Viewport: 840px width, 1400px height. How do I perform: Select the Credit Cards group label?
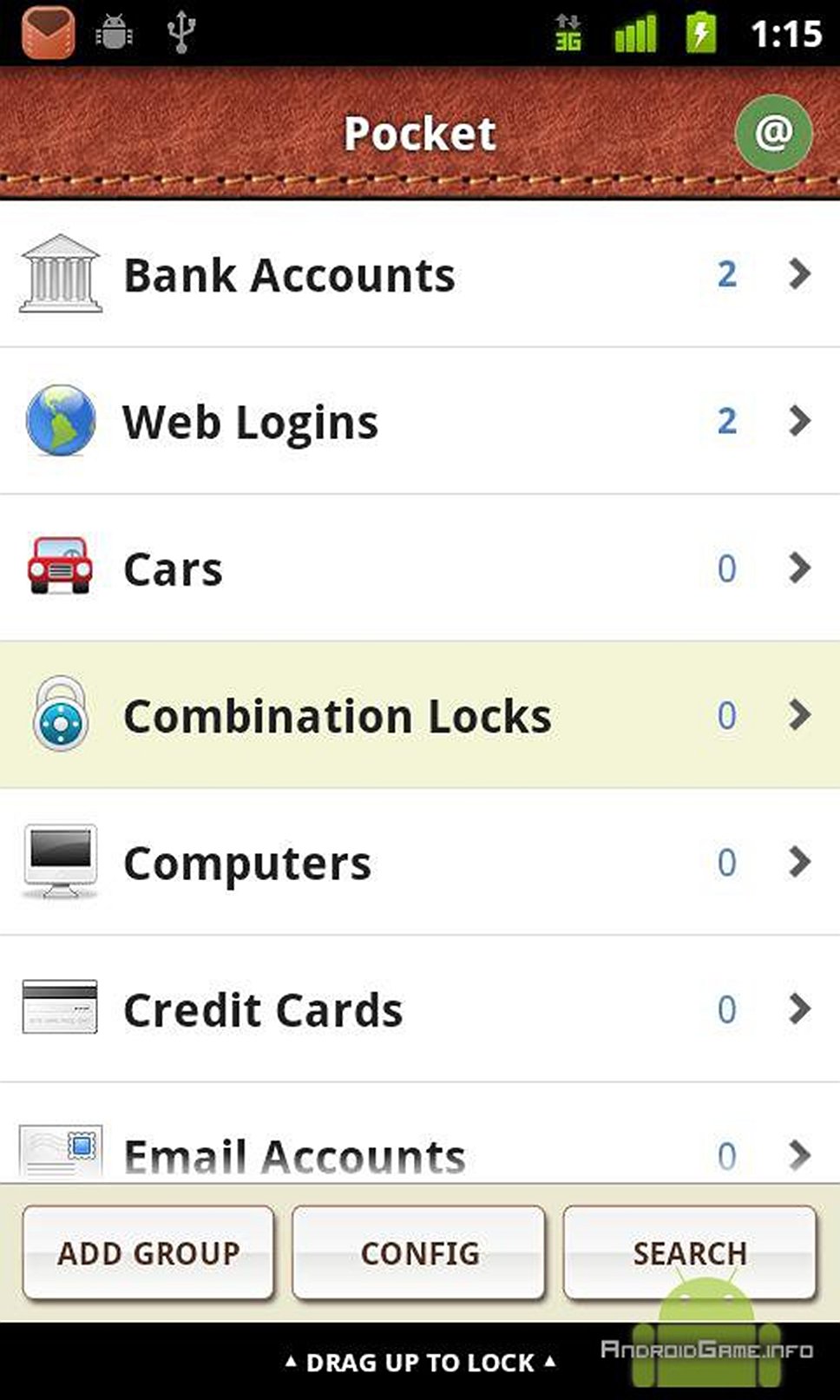263,1010
